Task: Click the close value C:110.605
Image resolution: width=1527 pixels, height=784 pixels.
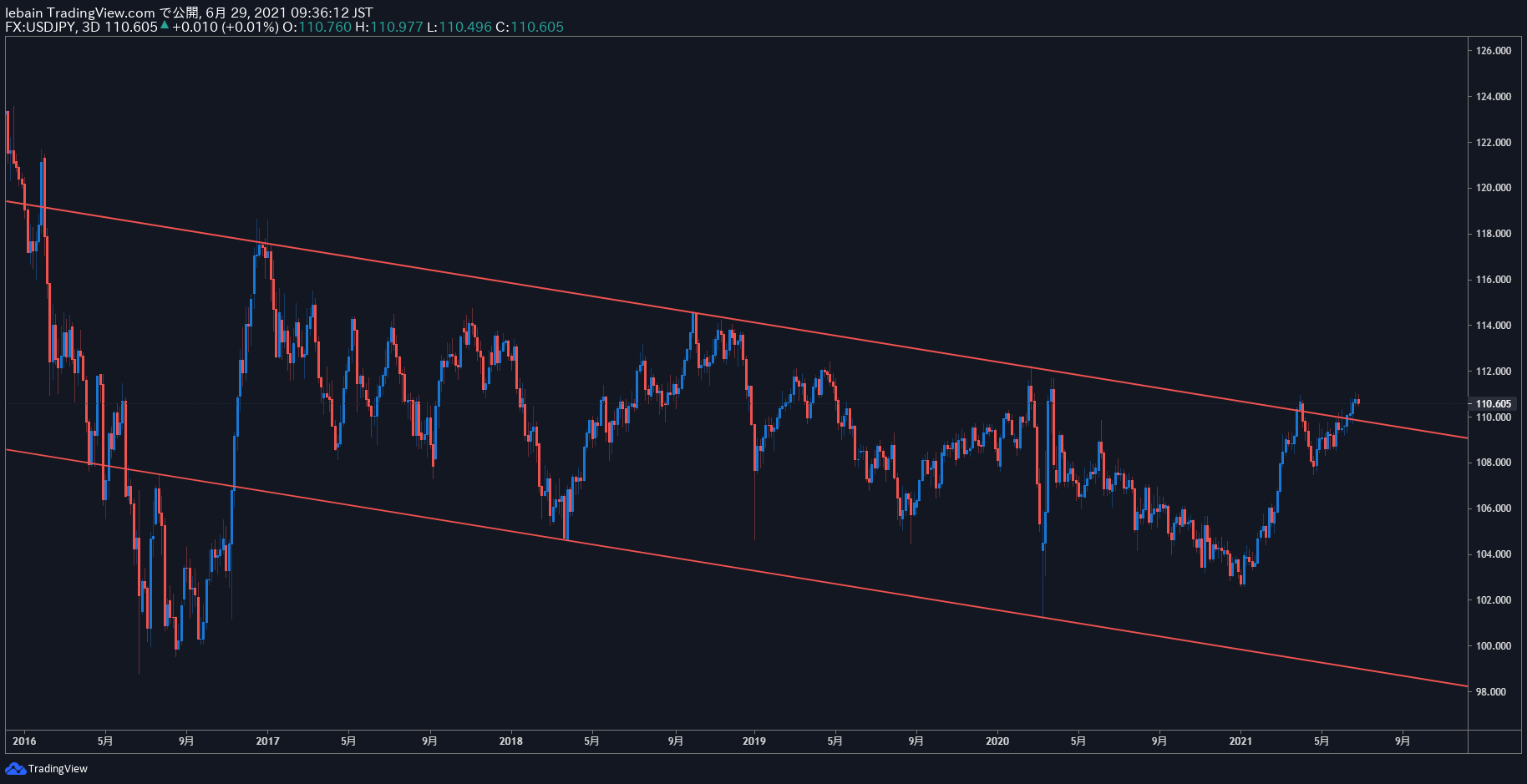Action: (x=530, y=27)
